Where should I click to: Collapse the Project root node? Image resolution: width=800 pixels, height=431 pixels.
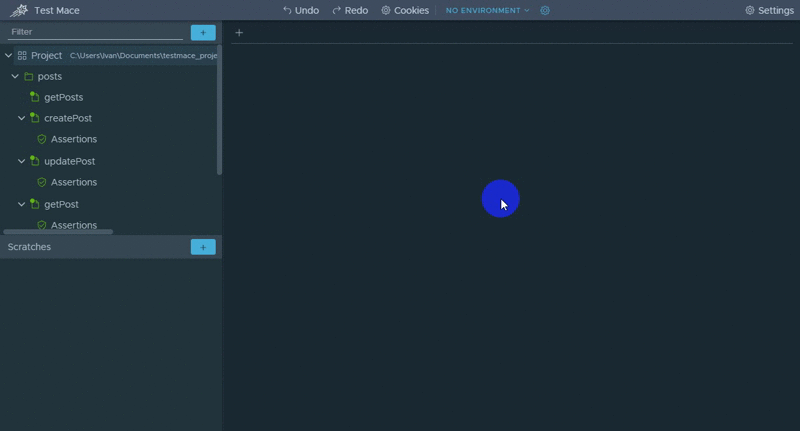9,55
